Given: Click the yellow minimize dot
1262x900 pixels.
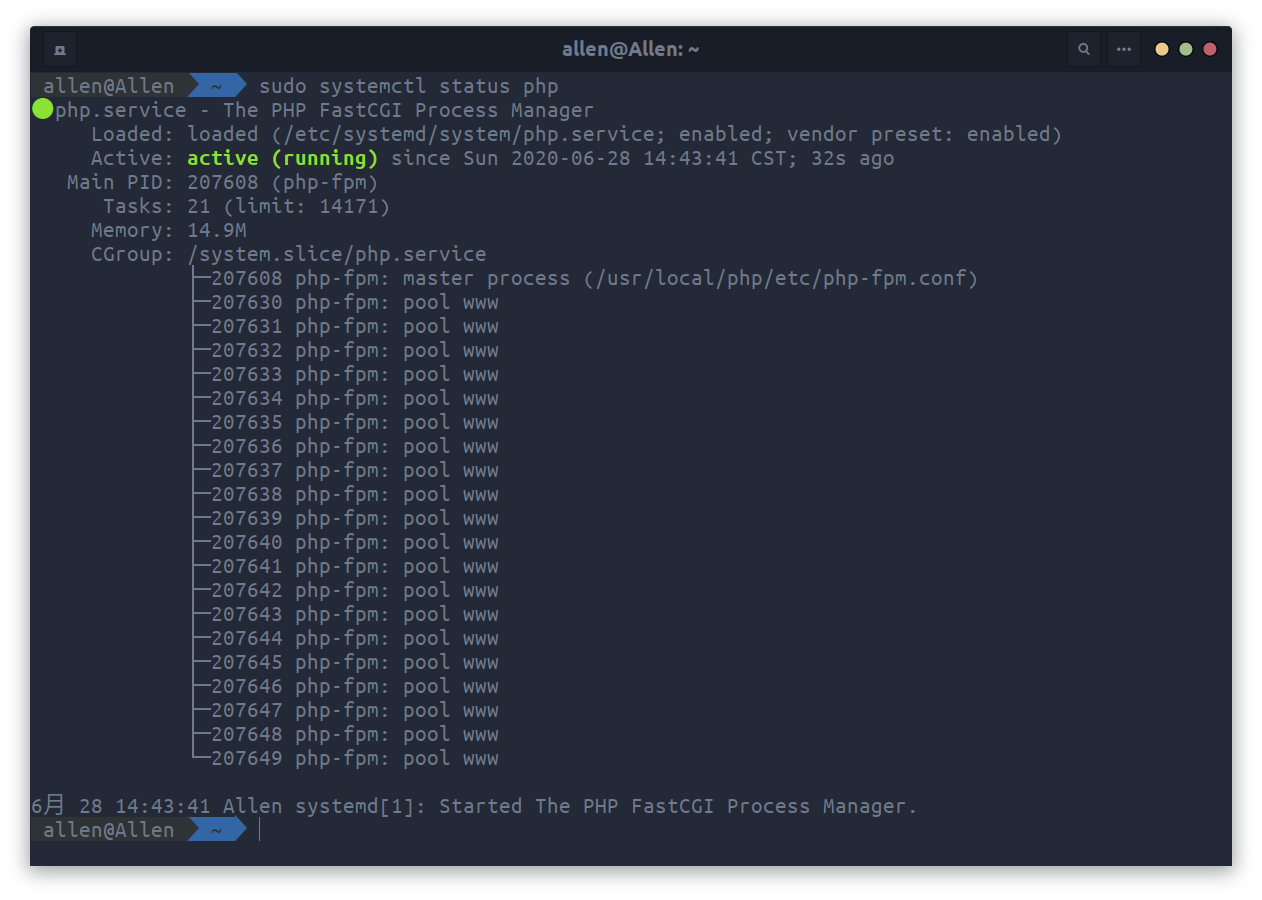Looking at the screenshot, I should [x=1161, y=47].
